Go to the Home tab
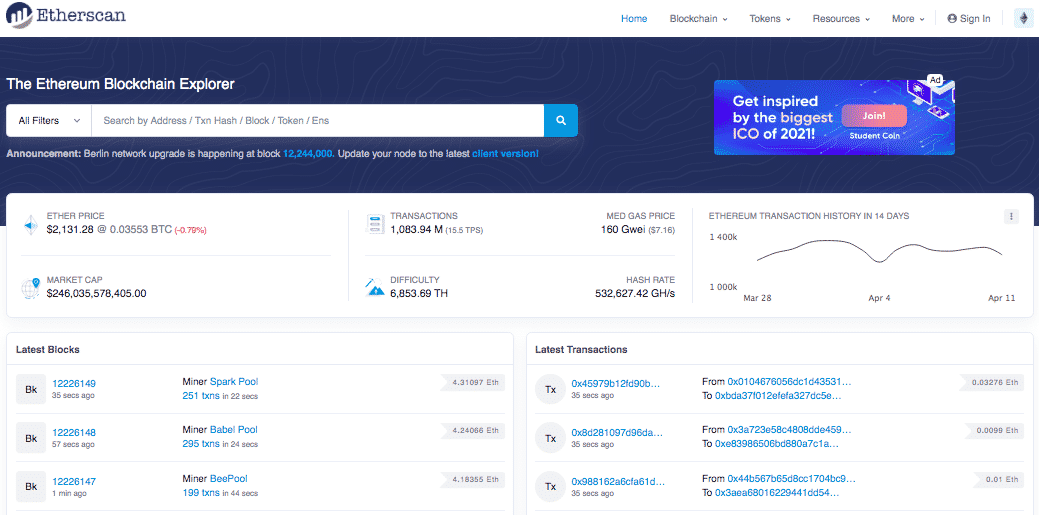This screenshot has width=1039, height=515. pyautogui.click(x=634, y=19)
